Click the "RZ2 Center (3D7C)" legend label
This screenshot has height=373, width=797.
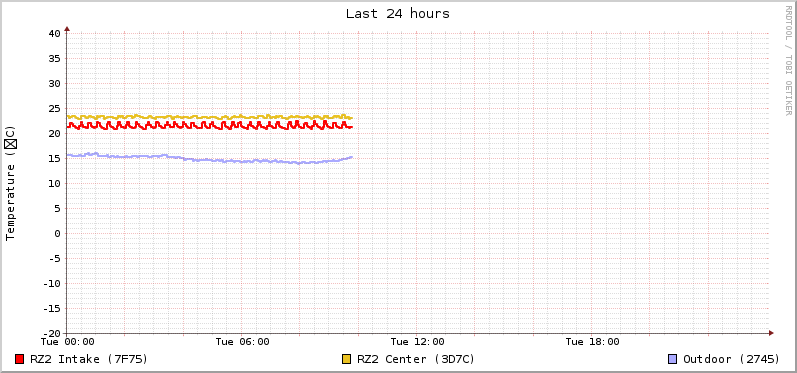click(416, 359)
